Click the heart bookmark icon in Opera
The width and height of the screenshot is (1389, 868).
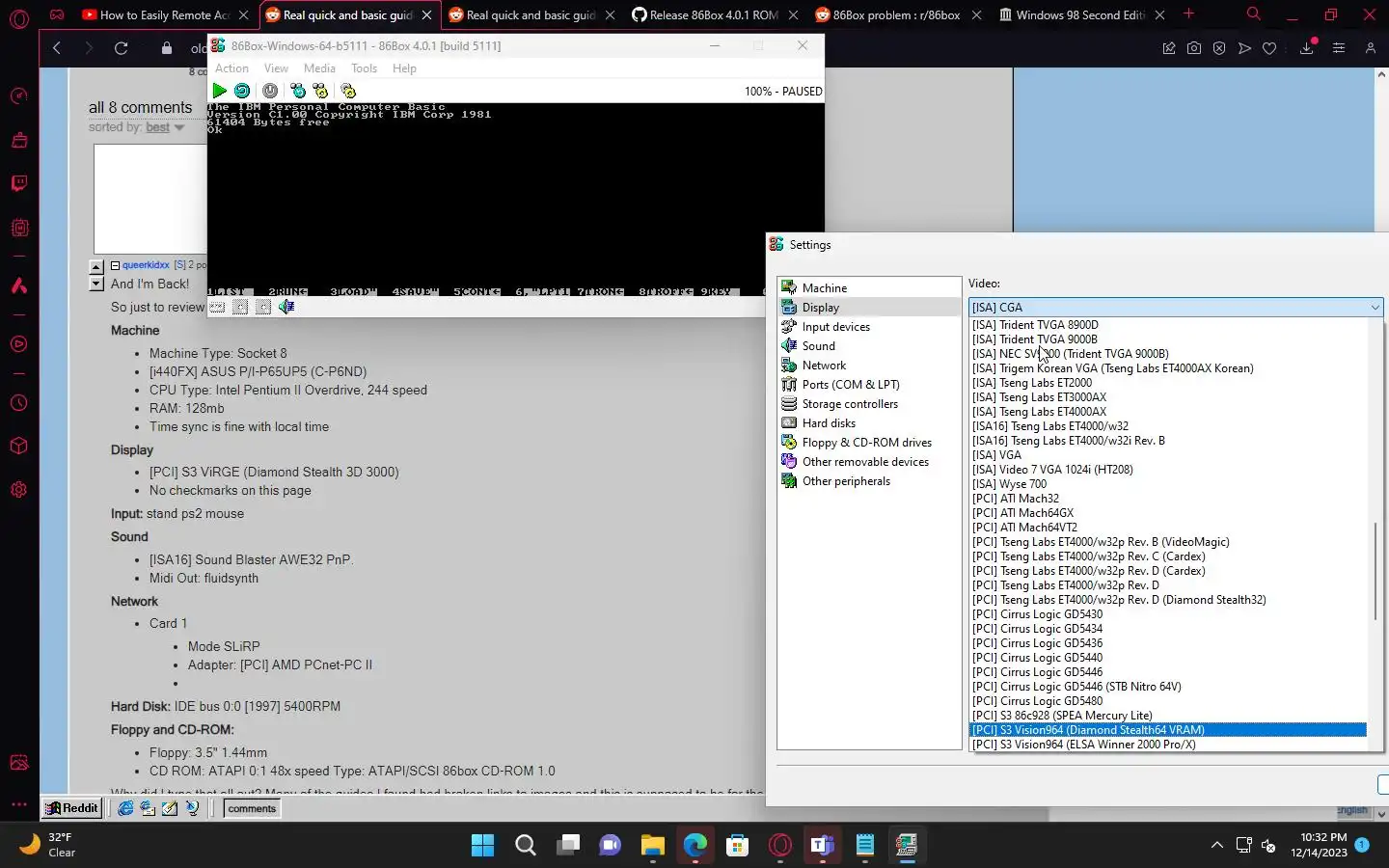coord(1269,48)
